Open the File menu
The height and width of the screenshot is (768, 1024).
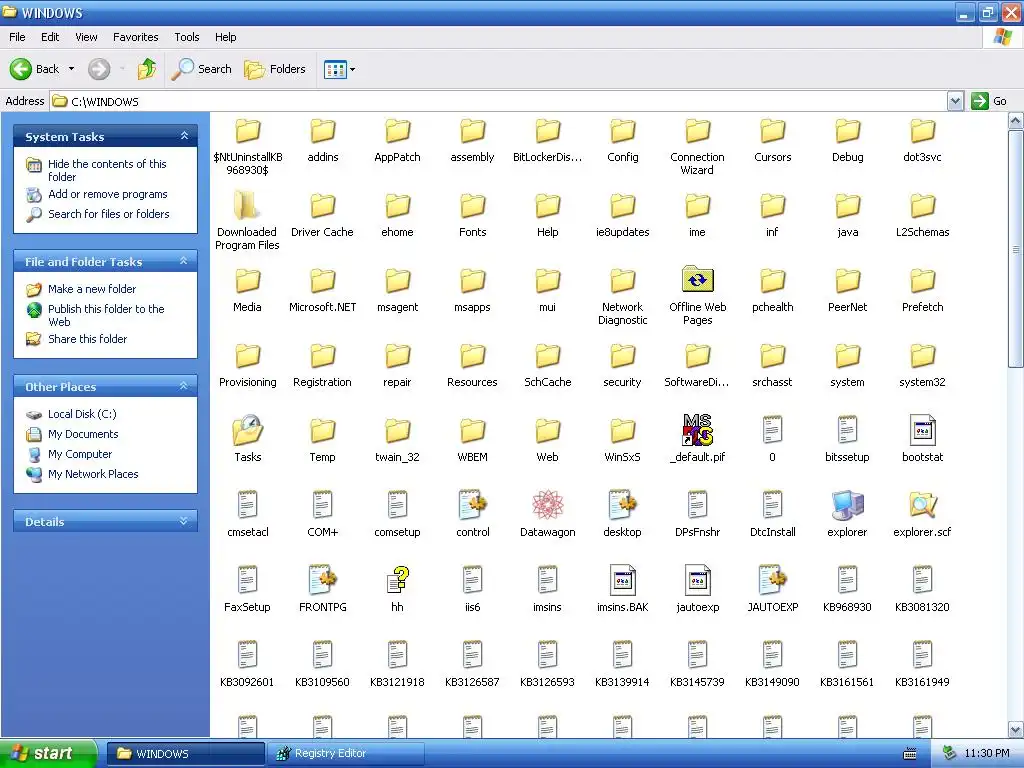[17, 37]
